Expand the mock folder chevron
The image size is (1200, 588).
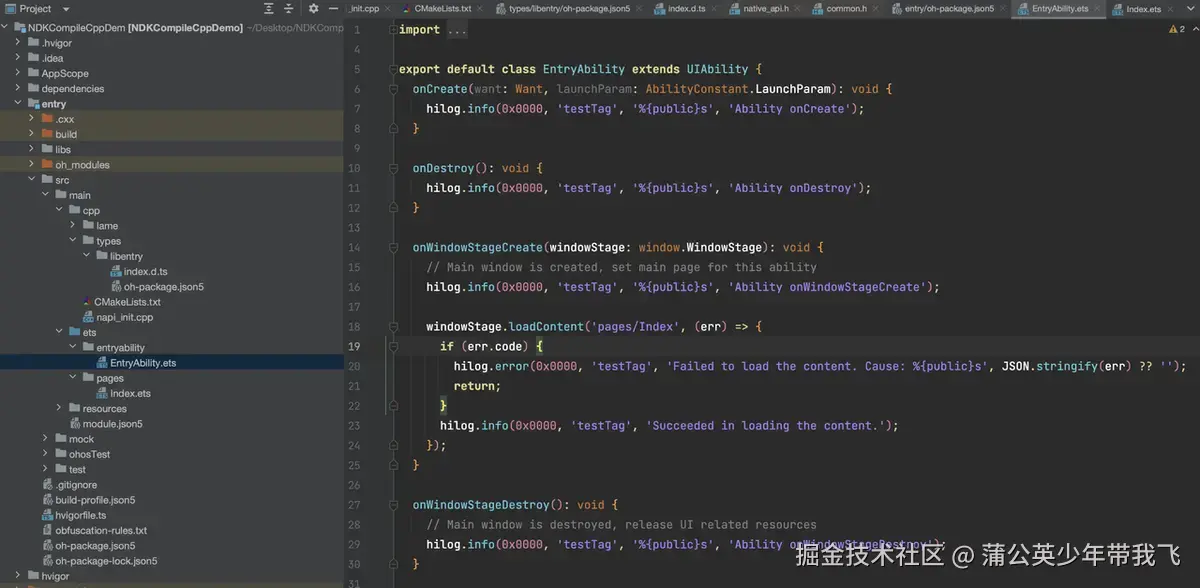point(46,439)
